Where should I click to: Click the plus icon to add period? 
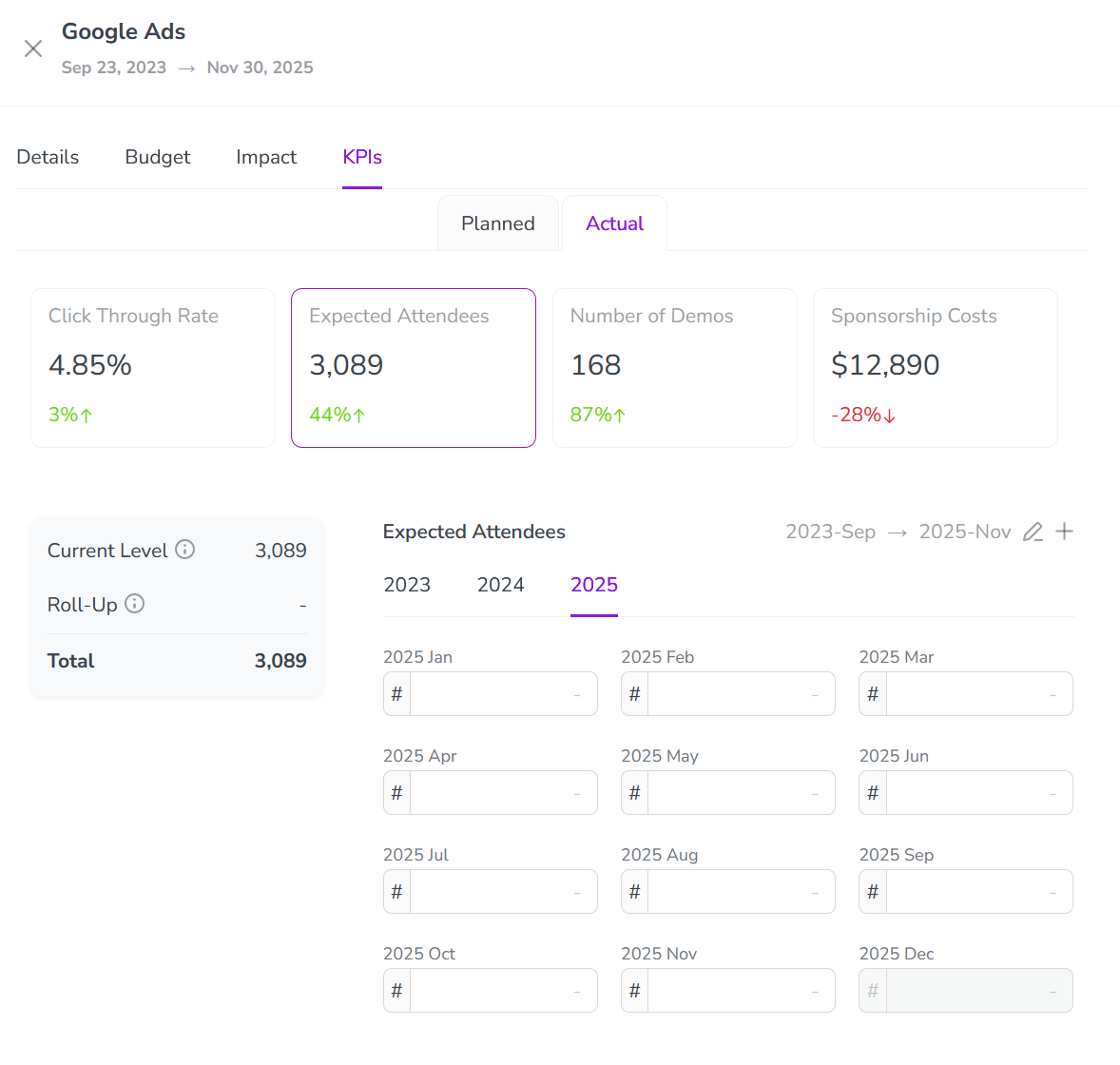point(1065,532)
